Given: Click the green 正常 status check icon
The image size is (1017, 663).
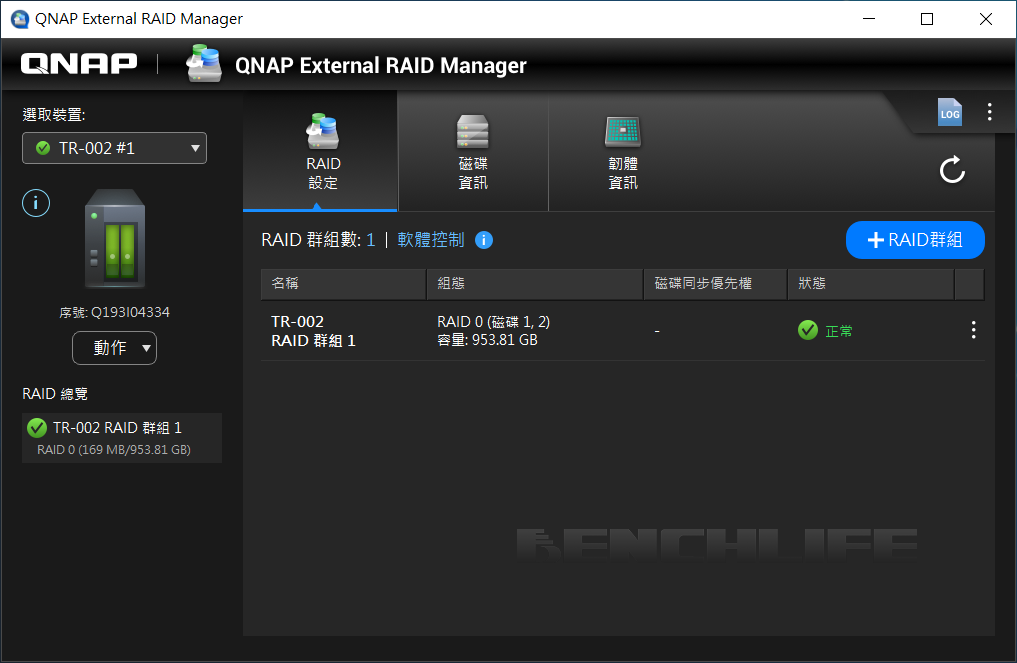Looking at the screenshot, I should (808, 330).
